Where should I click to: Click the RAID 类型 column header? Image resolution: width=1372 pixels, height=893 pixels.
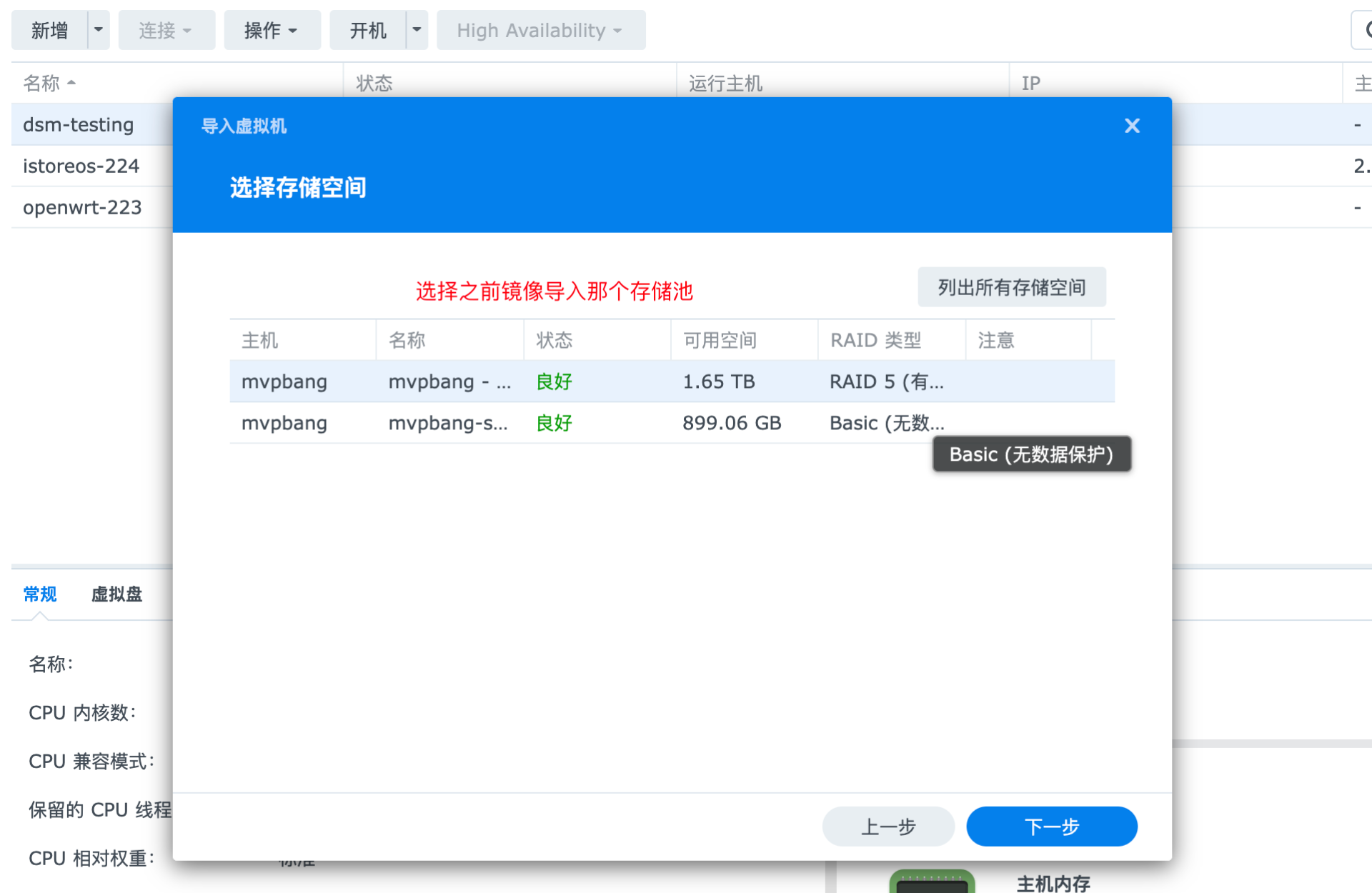[x=876, y=340]
